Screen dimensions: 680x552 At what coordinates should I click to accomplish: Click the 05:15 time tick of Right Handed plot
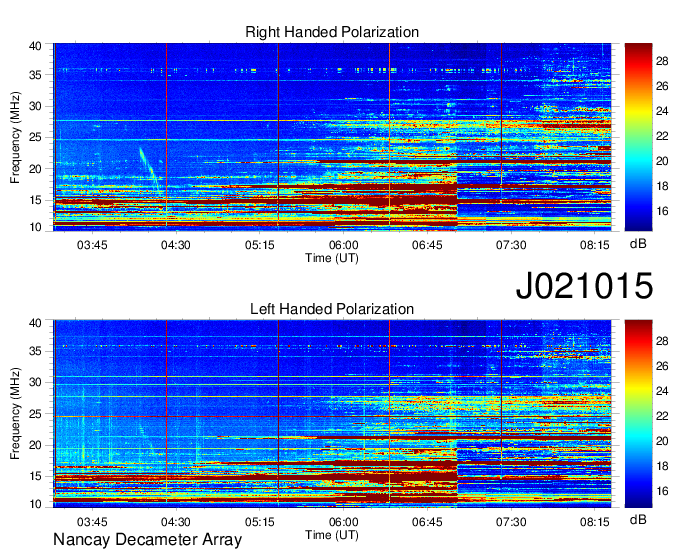[259, 245]
